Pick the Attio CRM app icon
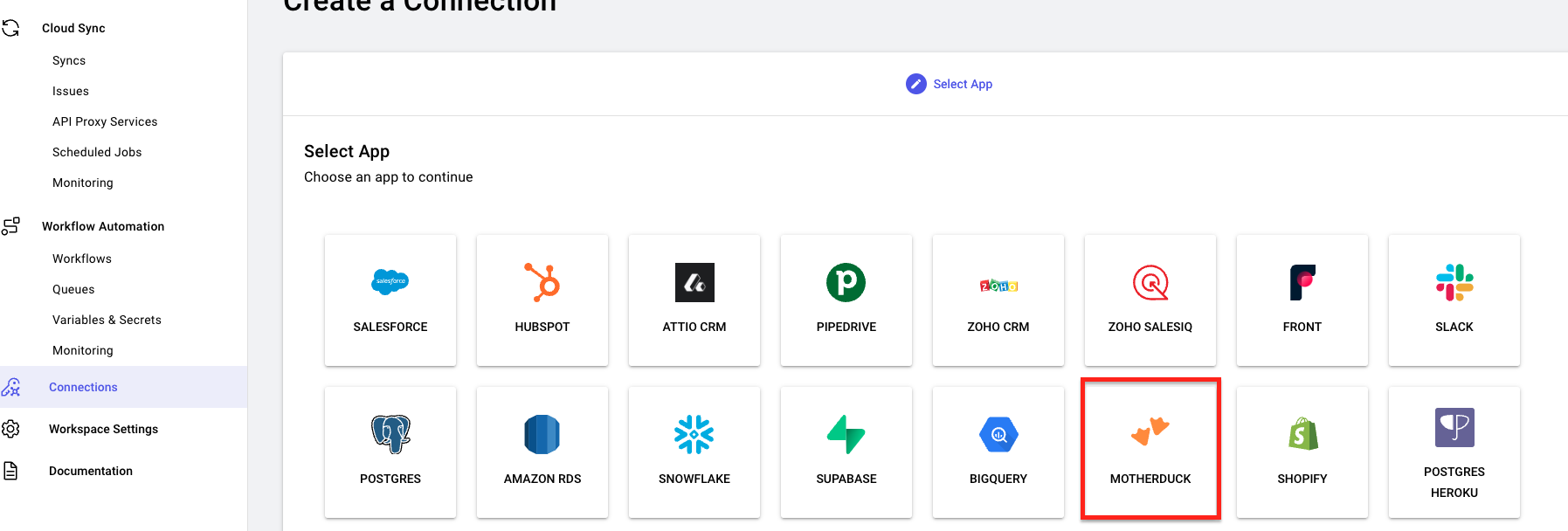 (x=694, y=282)
